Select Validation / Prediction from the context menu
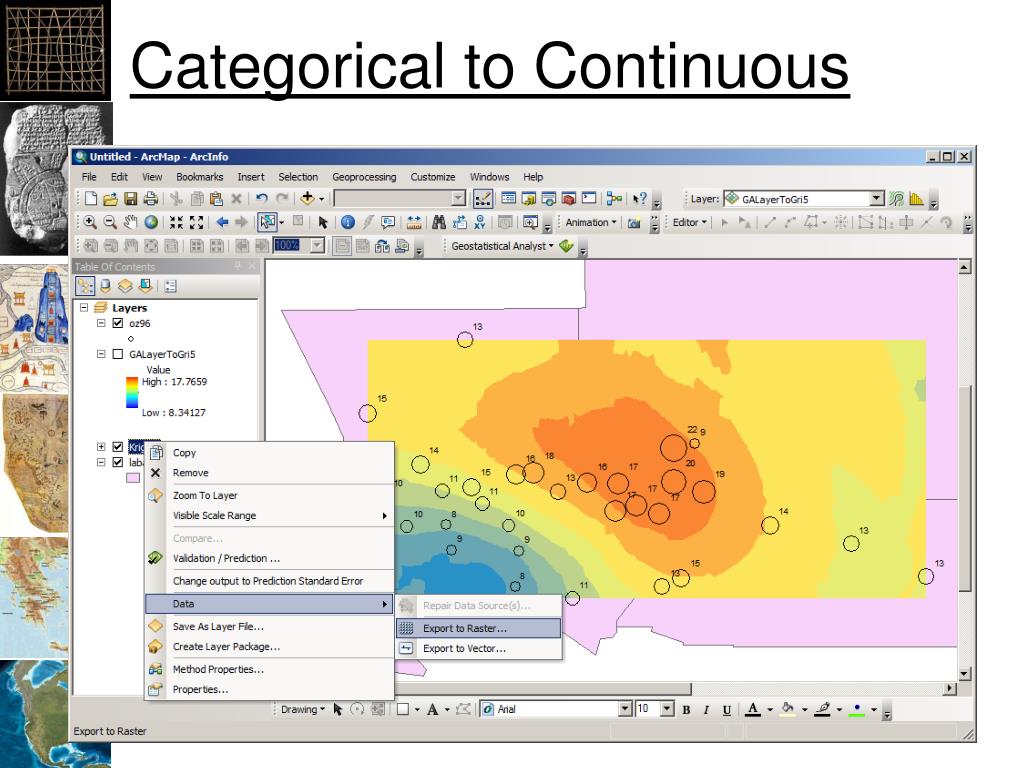 point(269,558)
